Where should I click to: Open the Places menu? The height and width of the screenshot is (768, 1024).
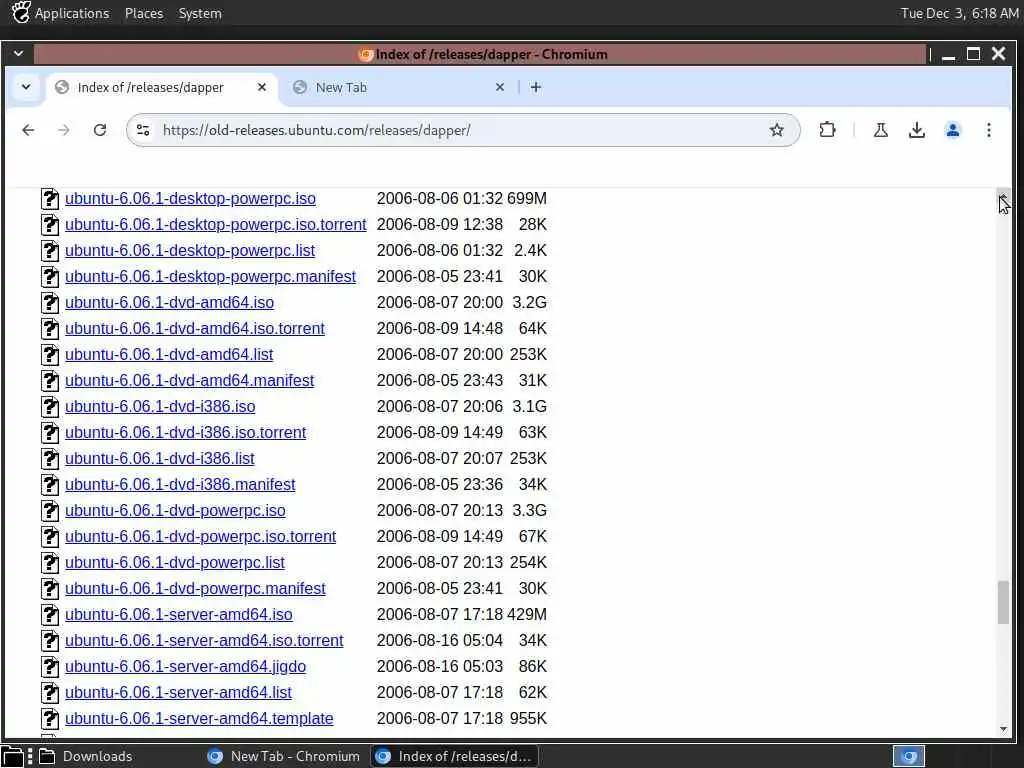tap(144, 13)
